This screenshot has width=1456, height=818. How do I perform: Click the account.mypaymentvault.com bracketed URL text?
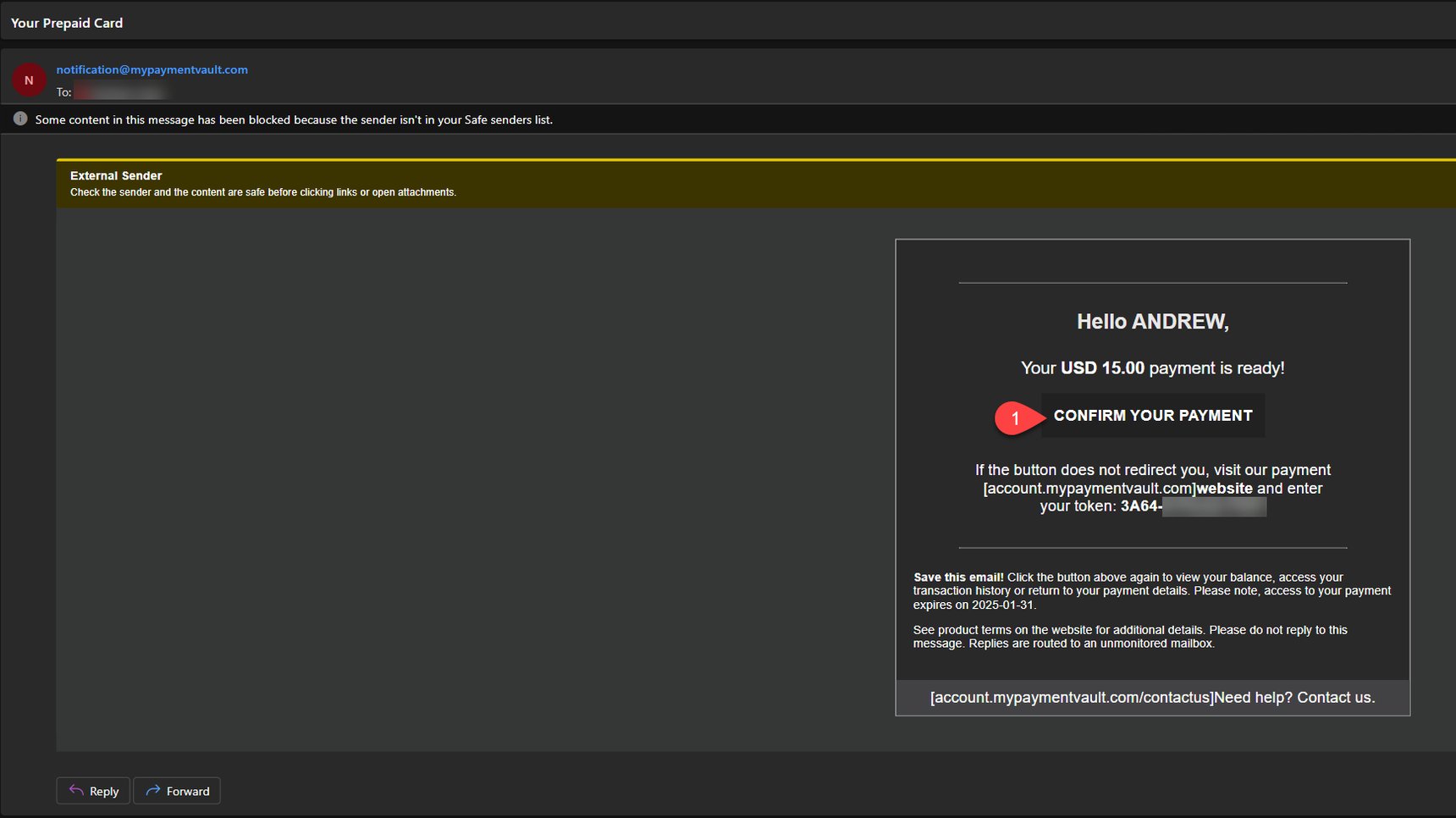(x=1089, y=489)
